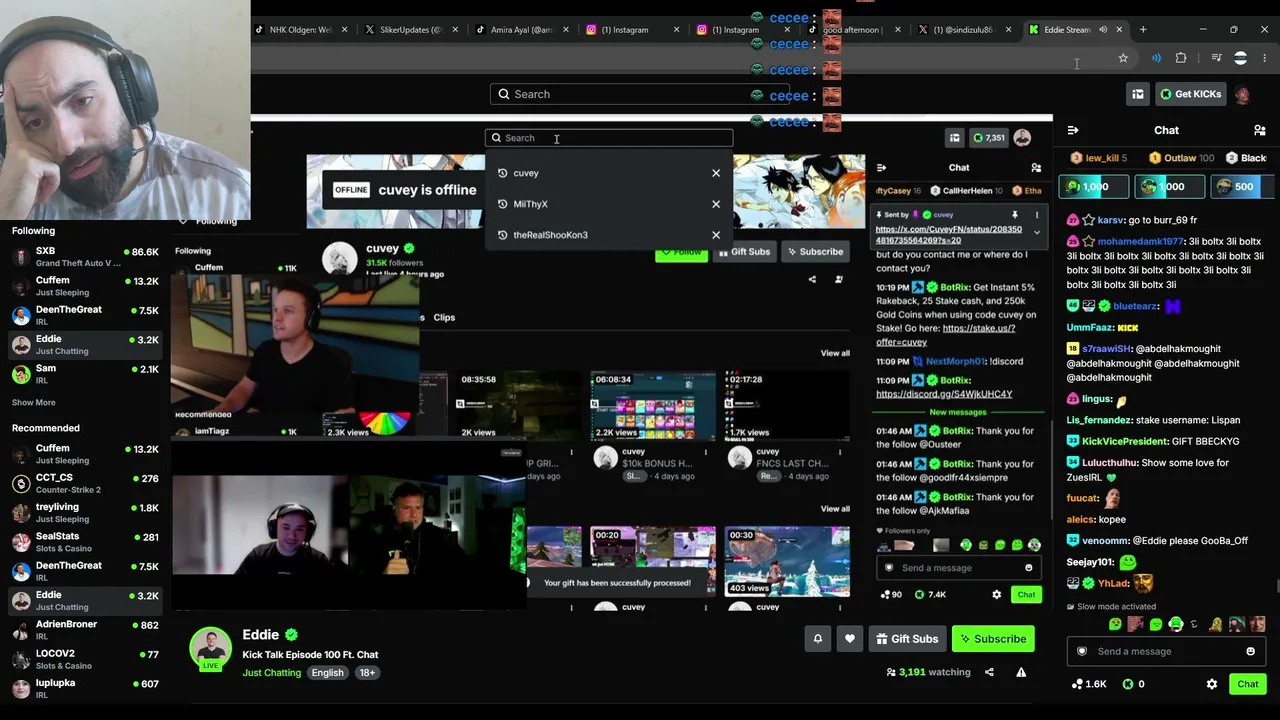Screen dimensions: 1280x720
Task: Open the chat users list icon
Action: tap(1259, 130)
